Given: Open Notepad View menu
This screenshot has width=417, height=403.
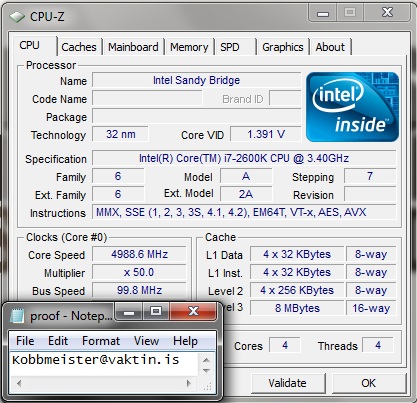Looking at the screenshot, I should click(x=146, y=341).
